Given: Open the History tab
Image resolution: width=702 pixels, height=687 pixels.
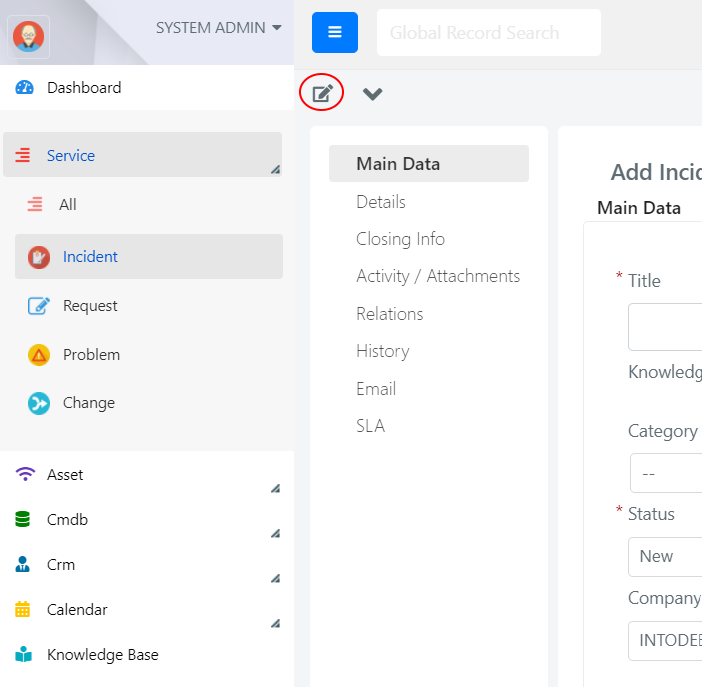Looking at the screenshot, I should tap(383, 352).
